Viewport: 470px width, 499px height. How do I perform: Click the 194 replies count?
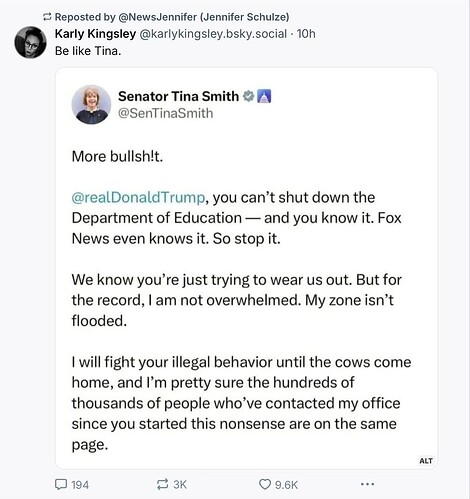click(80, 485)
